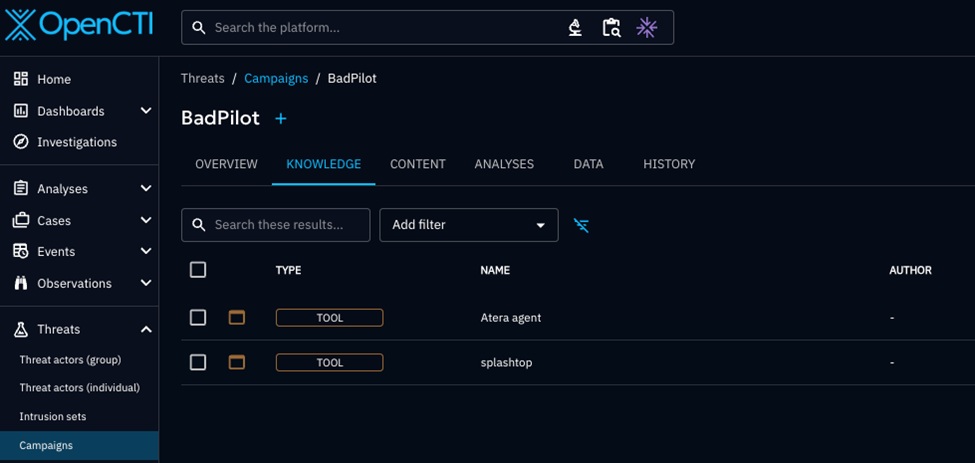The image size is (975, 463).
Task: Click the Cases briefcase icon
Action: coord(21,219)
